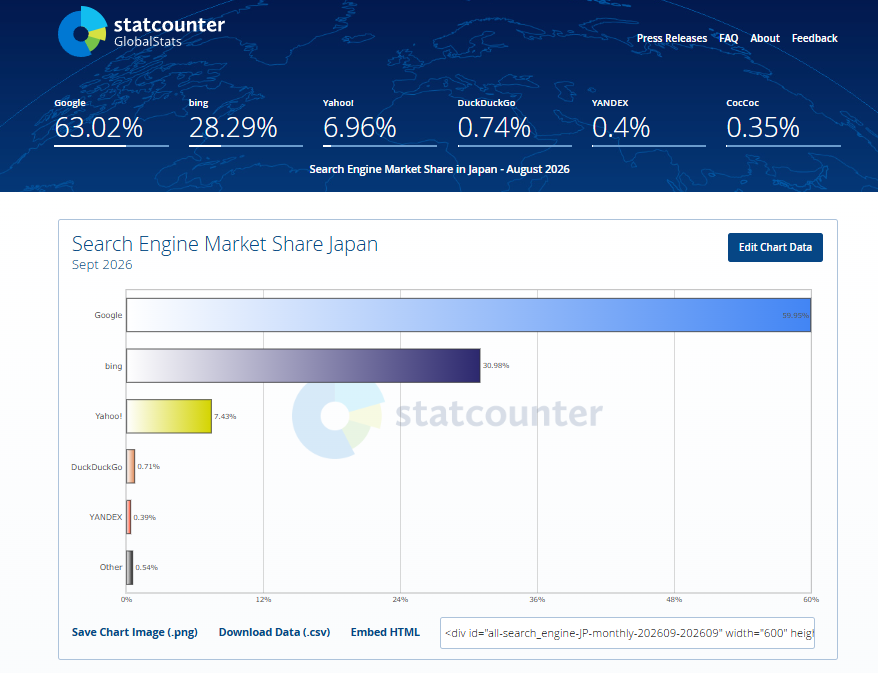Screen dimensions: 878x673
Task: Select the embed HTML code field
Action: 627,633
